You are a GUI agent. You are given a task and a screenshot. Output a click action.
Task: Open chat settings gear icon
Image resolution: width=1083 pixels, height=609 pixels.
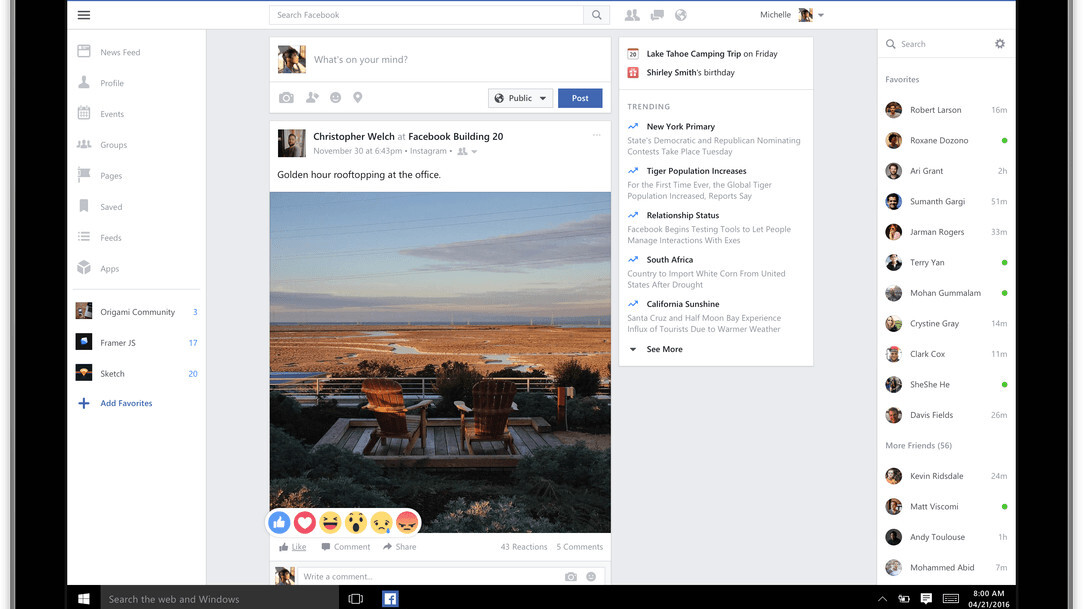(999, 44)
